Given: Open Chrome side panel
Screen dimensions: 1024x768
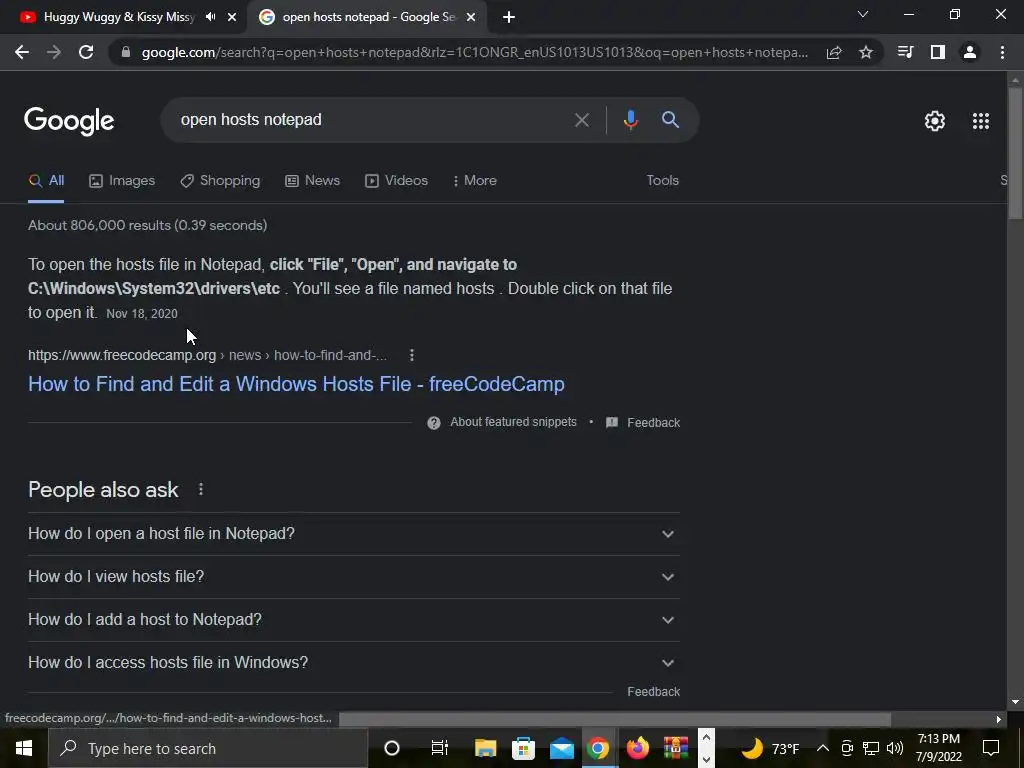Looking at the screenshot, I should point(938,52).
